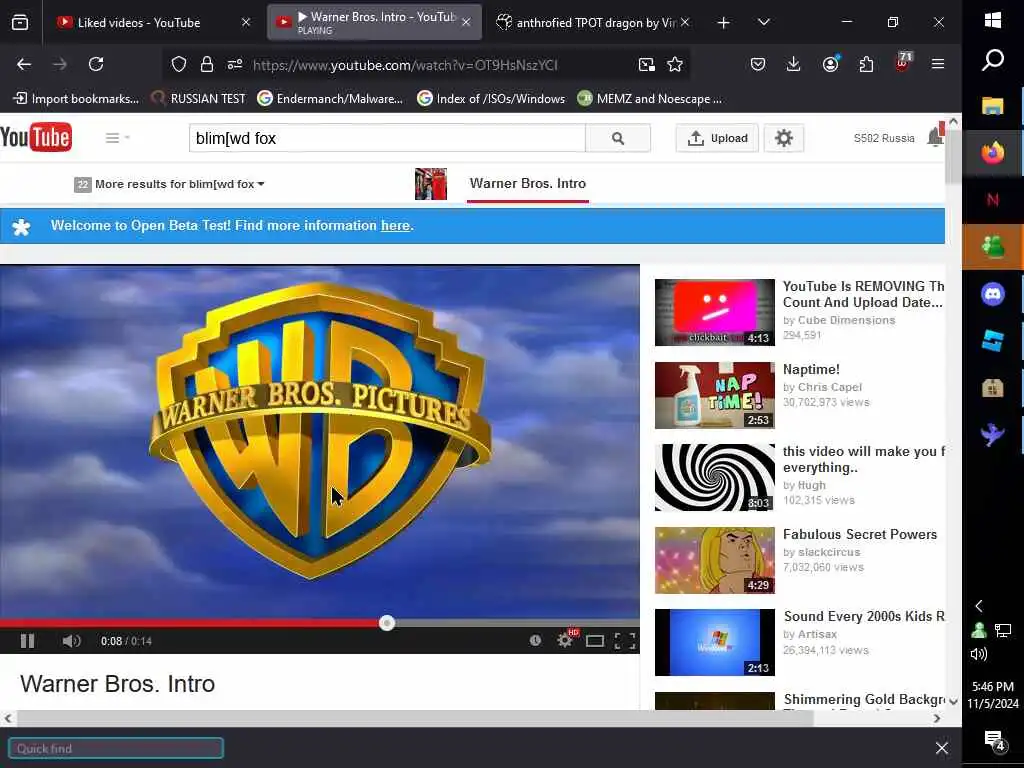This screenshot has width=1024, height=768.
Task: Open Netflix taskbar icon
Action: (993, 200)
